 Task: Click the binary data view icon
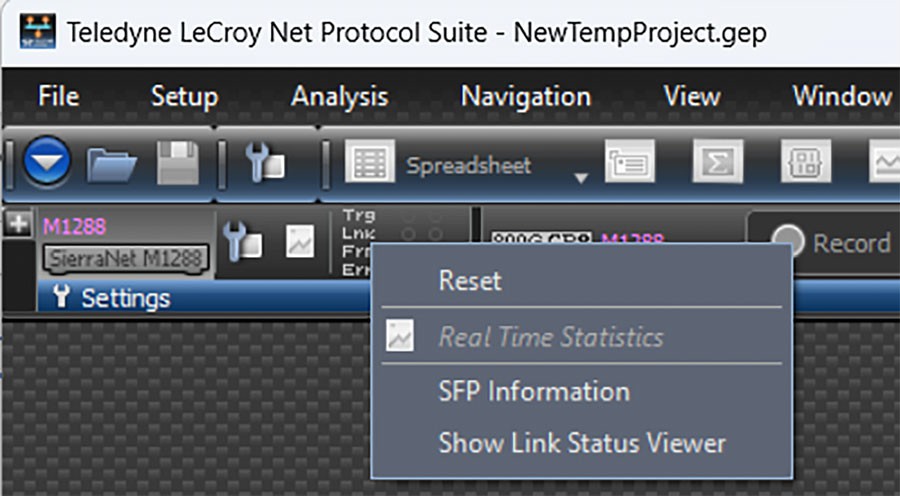click(806, 161)
